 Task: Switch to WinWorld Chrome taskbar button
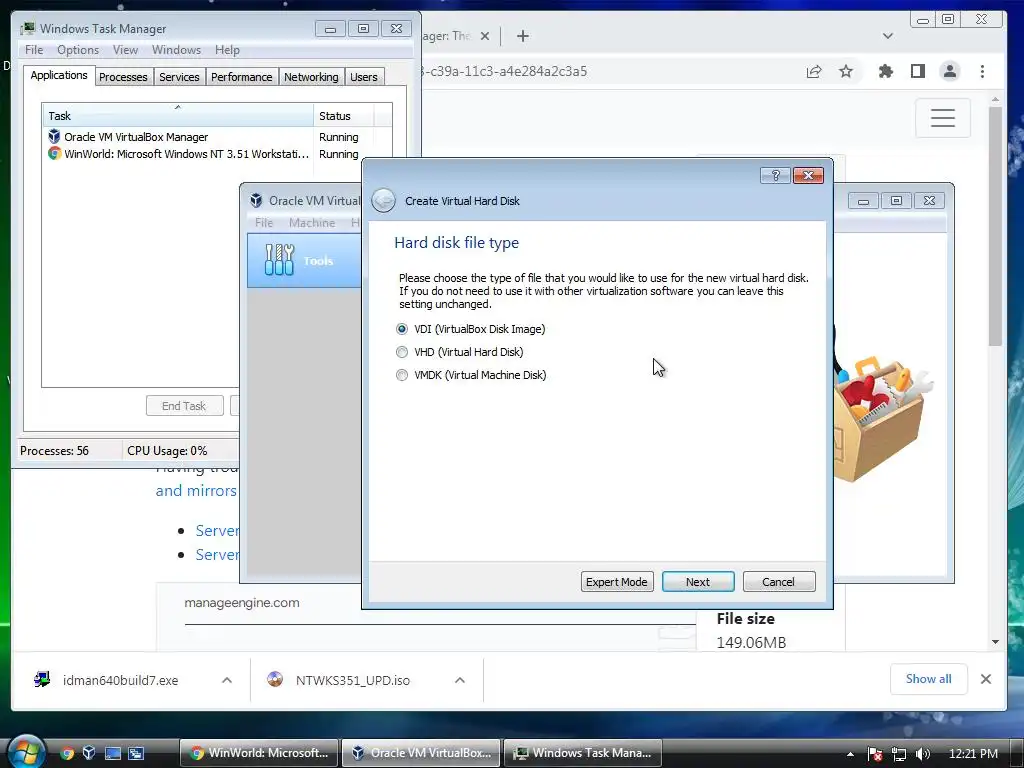(259, 753)
